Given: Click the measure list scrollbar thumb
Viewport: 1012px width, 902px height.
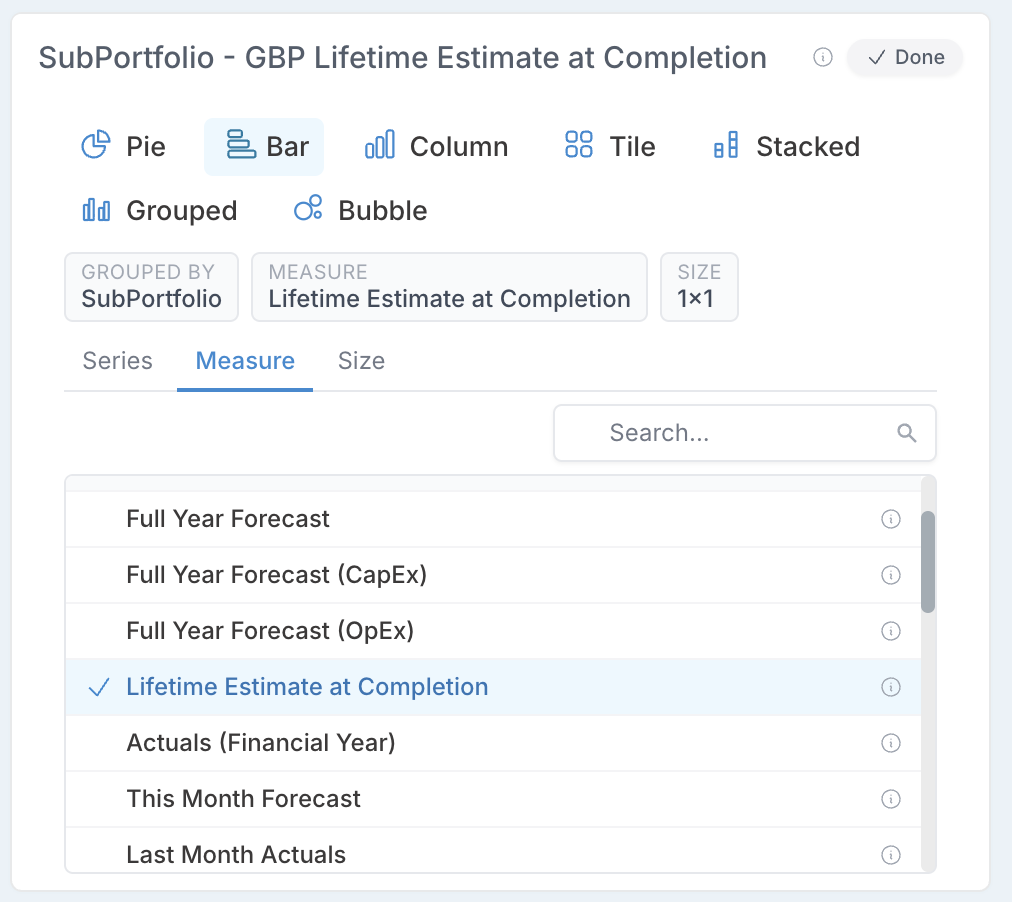Looking at the screenshot, I should [x=928, y=562].
